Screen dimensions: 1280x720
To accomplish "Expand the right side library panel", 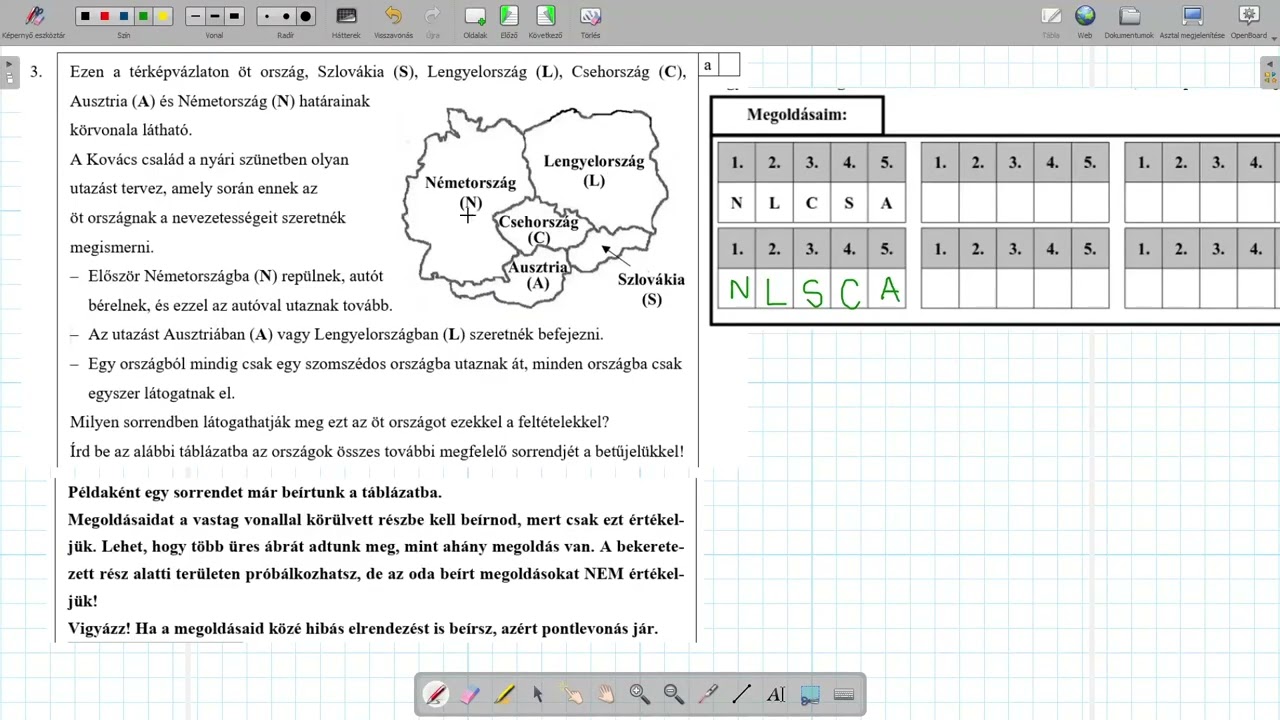I will [x=1271, y=72].
